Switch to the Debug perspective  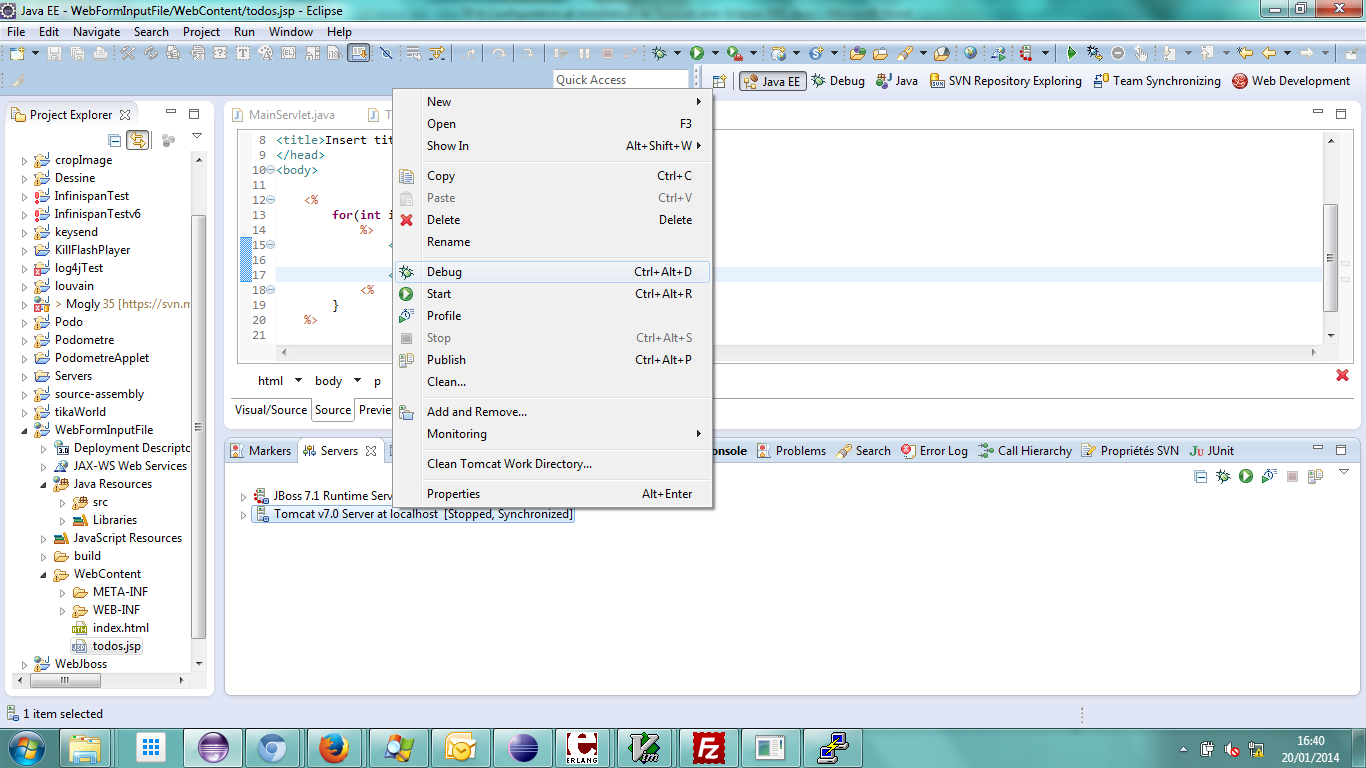pos(838,81)
